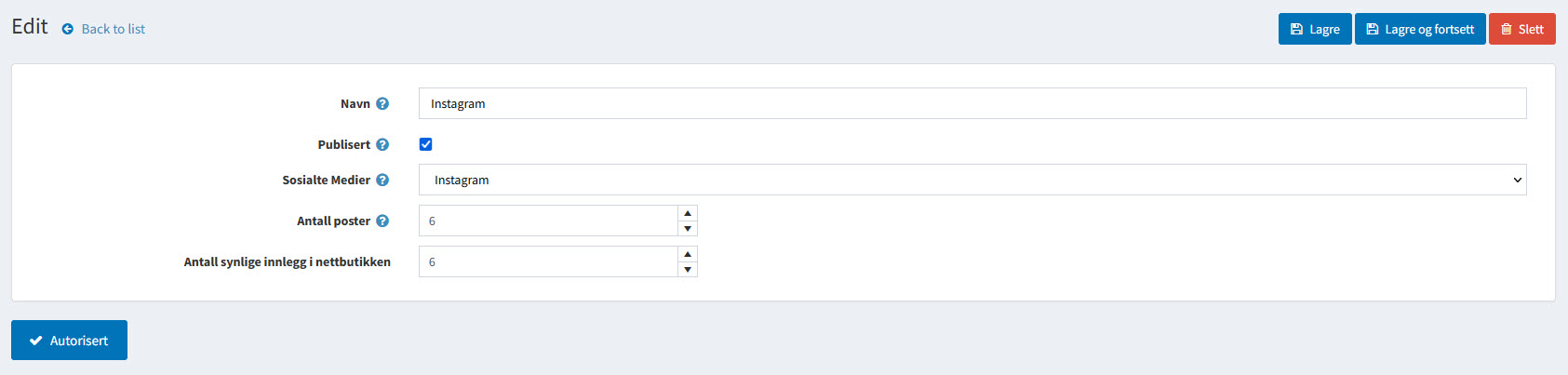Image resolution: width=1568 pixels, height=375 pixels.
Task: Click the help icon next to Navn
Action: pyautogui.click(x=382, y=104)
